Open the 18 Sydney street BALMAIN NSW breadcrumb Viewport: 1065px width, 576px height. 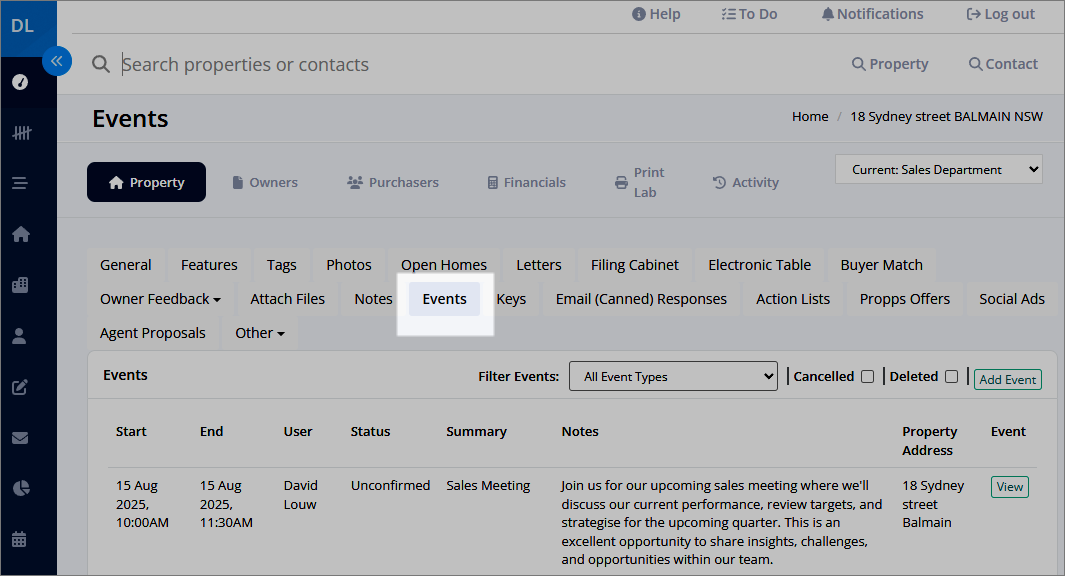tap(946, 117)
